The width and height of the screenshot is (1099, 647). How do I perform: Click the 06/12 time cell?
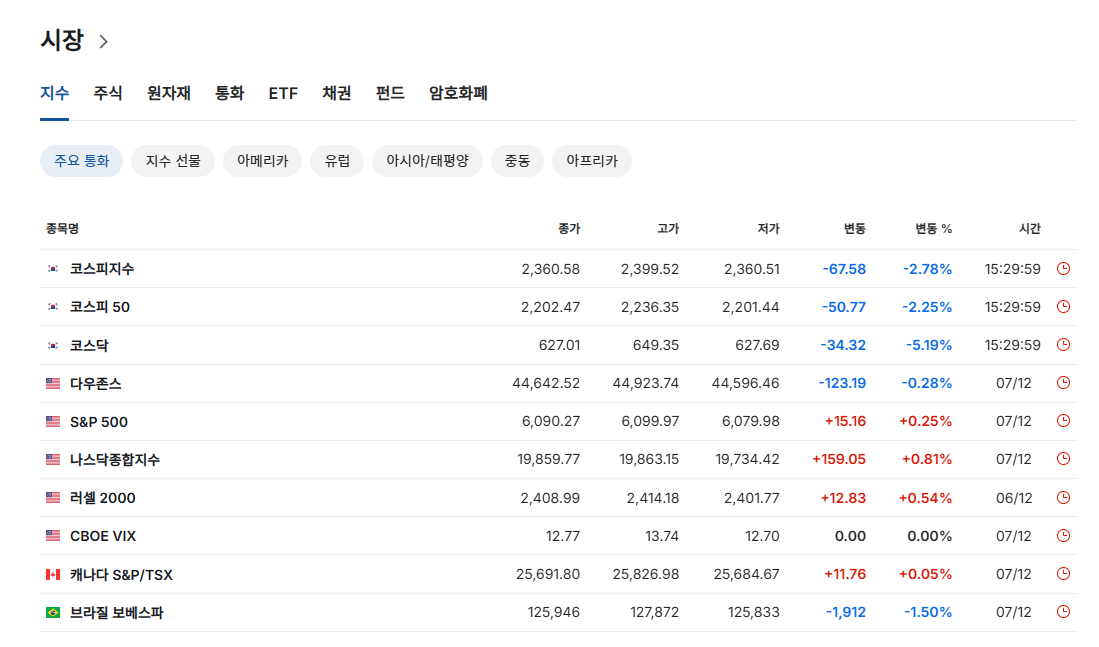coord(1014,498)
